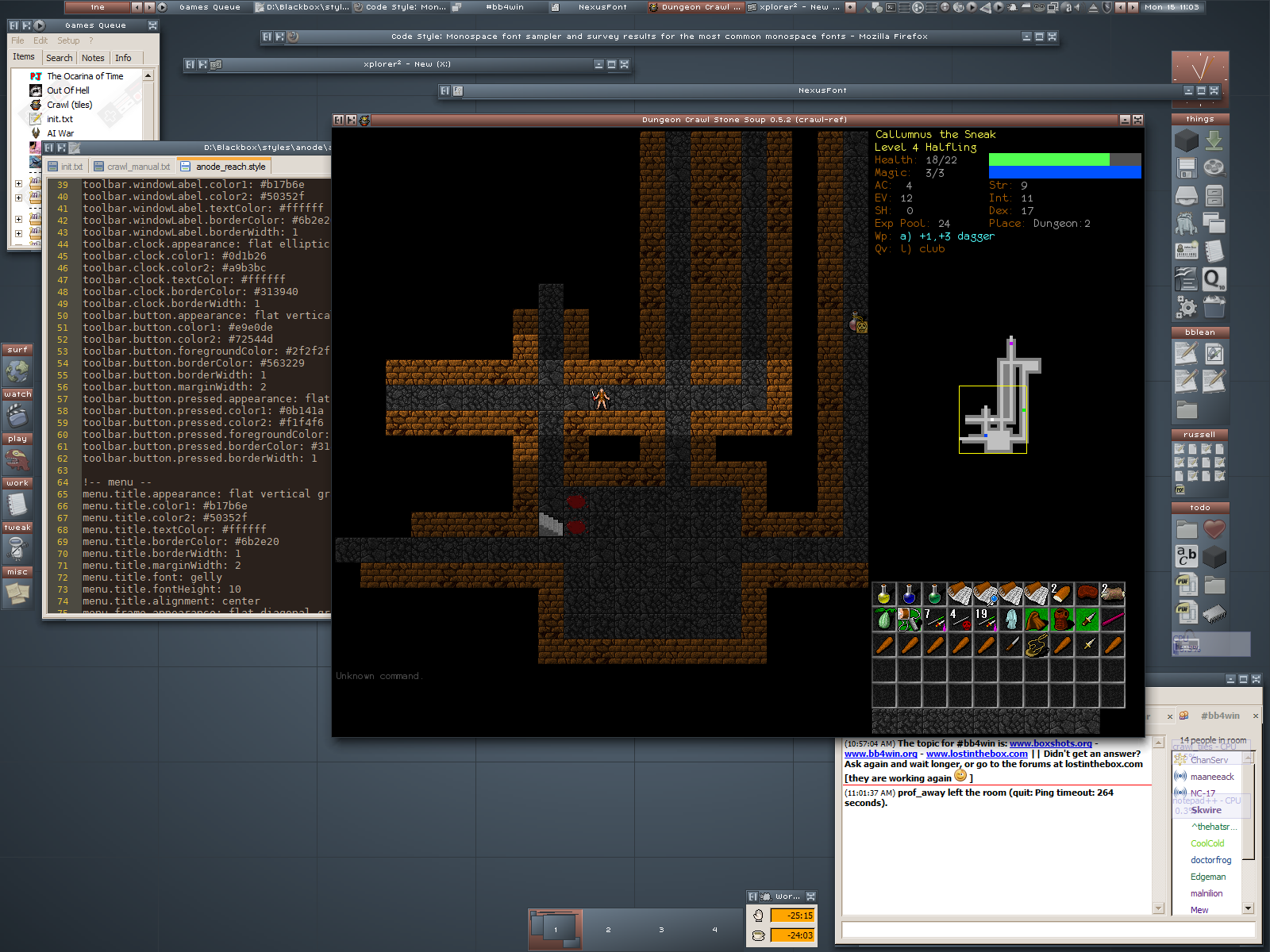The image size is (1270, 952).
Task: Select the stack of 7 darts
Action: (935, 620)
